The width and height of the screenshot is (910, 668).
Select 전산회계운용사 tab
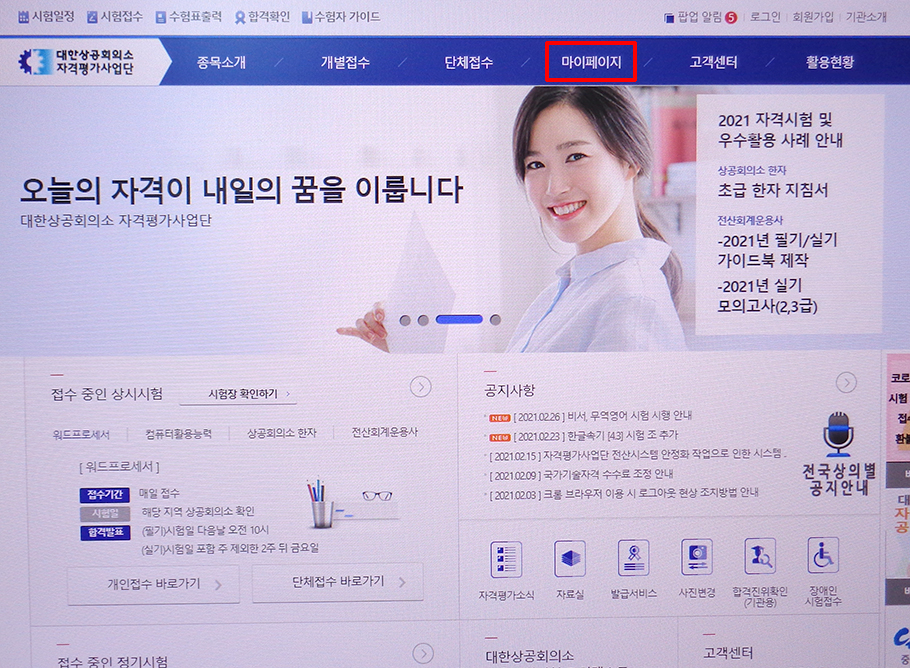(x=385, y=432)
